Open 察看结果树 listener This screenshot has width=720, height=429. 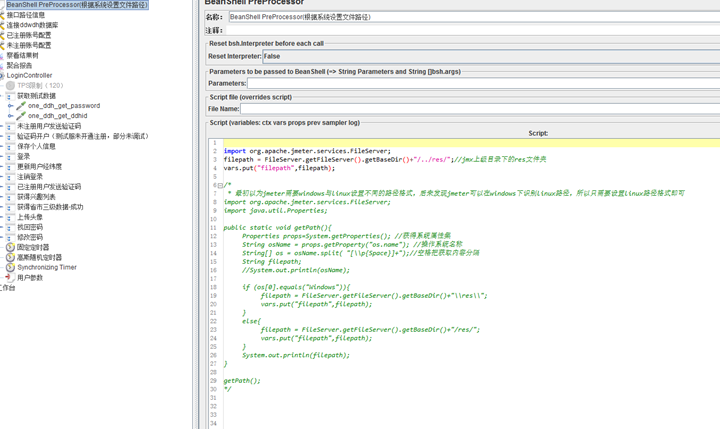click(x=22, y=56)
